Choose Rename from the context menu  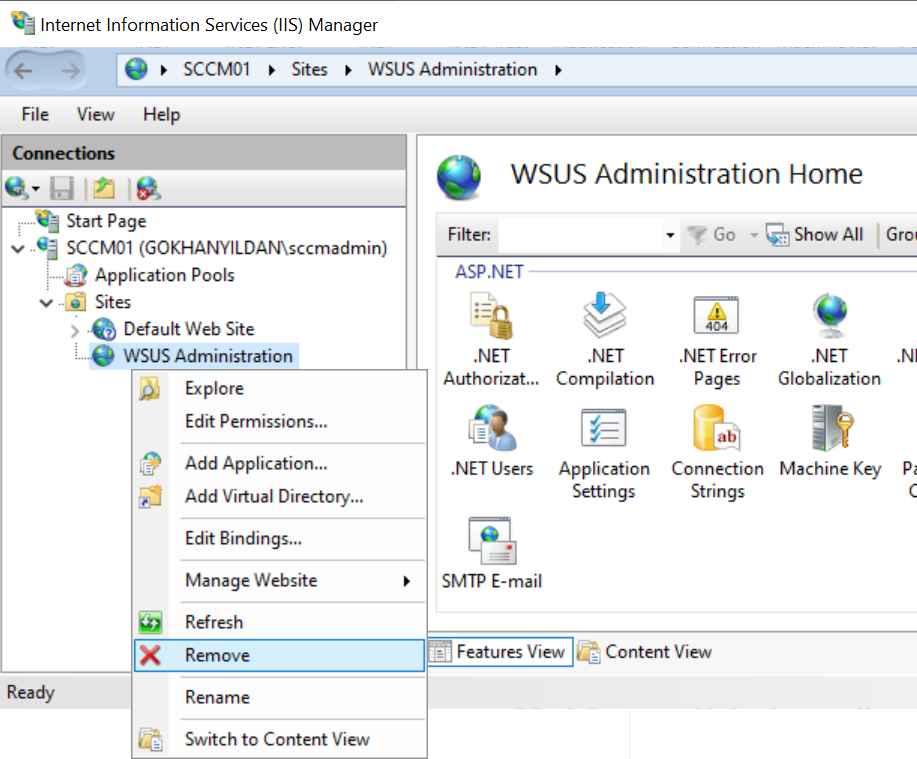click(280, 697)
